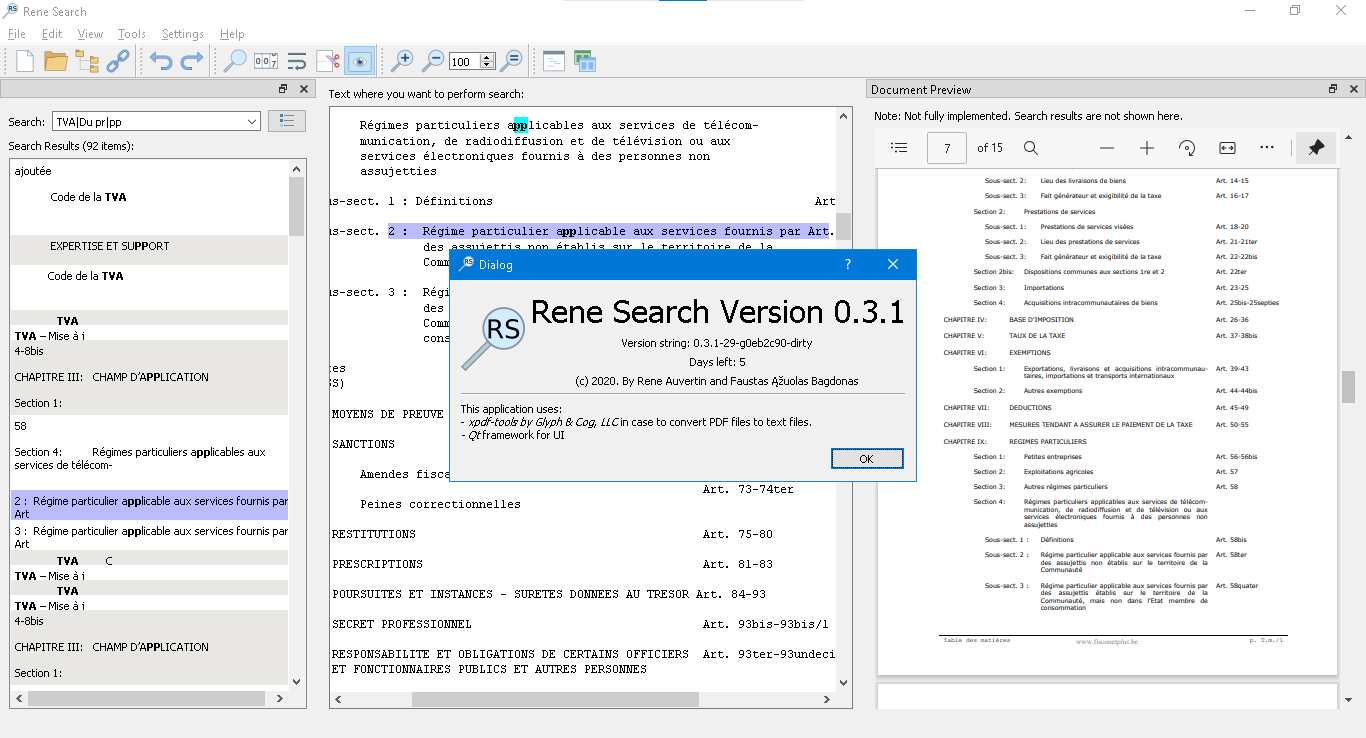This screenshot has height=738, width=1366.
Task: Open the Tools menu
Action: [x=132, y=34]
